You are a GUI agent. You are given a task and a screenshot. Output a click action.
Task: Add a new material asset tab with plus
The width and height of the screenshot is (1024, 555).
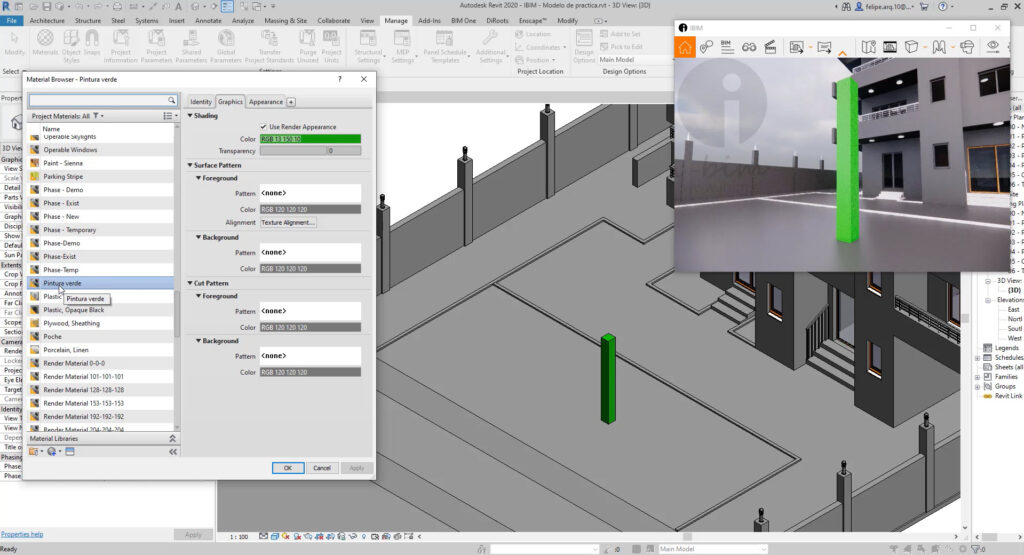click(x=291, y=102)
